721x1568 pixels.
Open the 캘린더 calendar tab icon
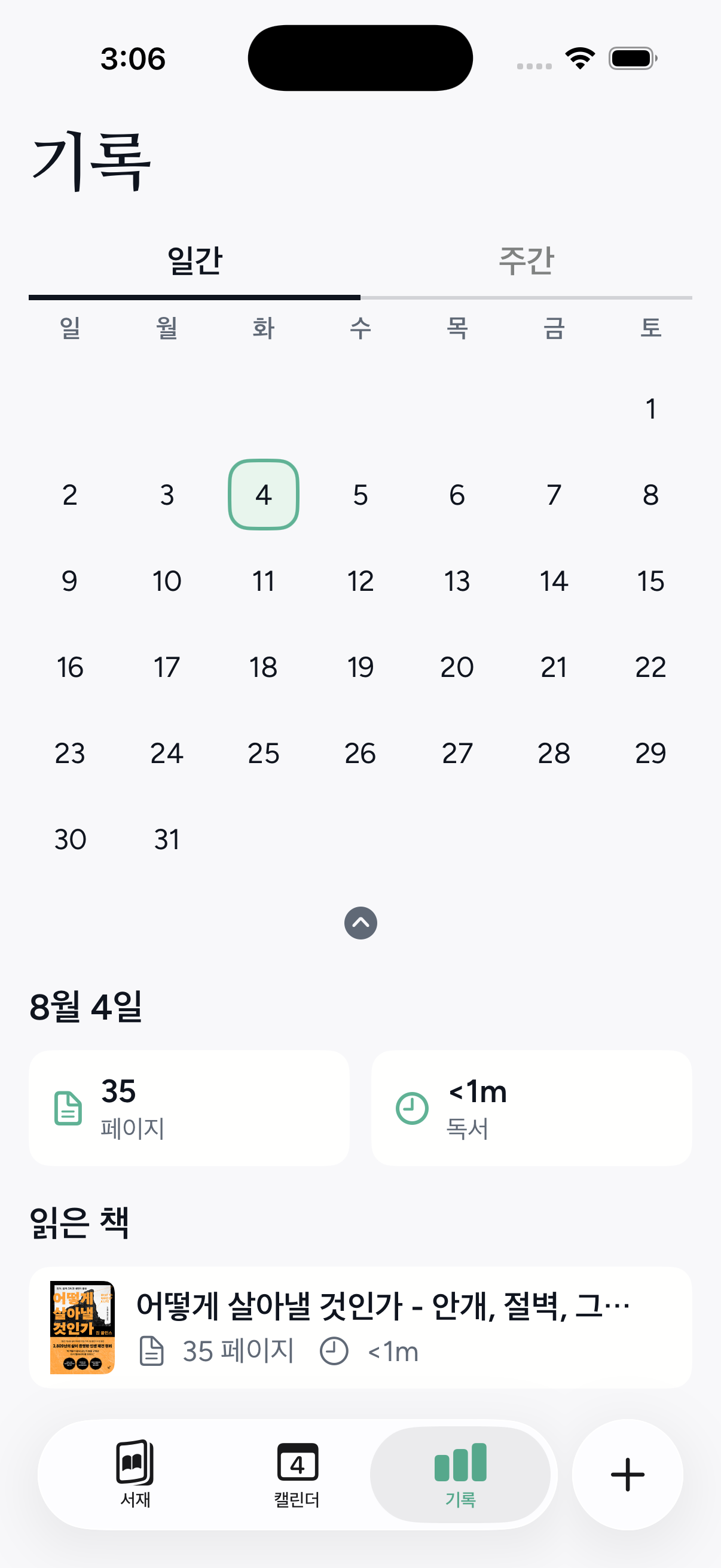(297, 1462)
